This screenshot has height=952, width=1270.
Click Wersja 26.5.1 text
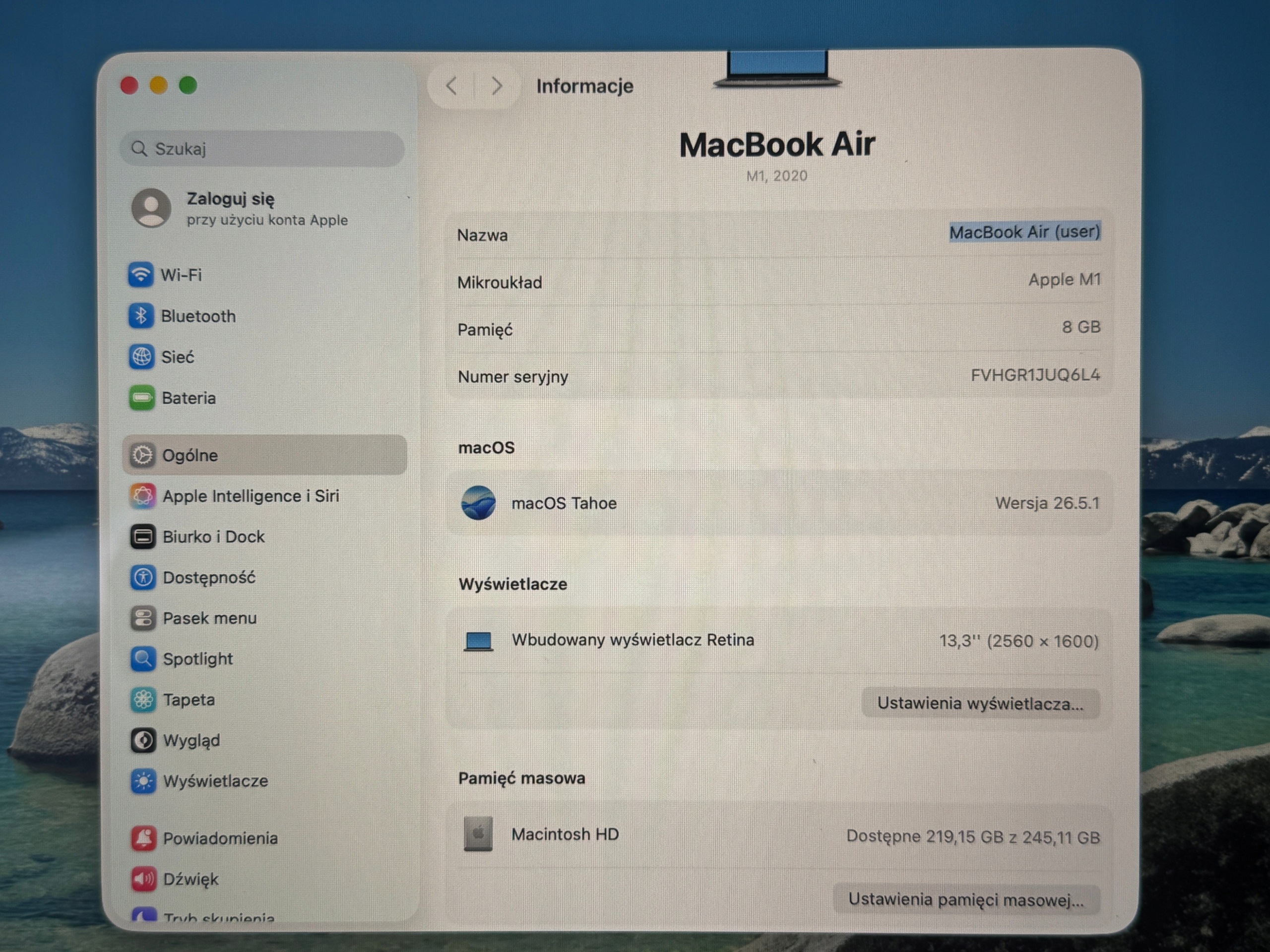click(x=1047, y=503)
